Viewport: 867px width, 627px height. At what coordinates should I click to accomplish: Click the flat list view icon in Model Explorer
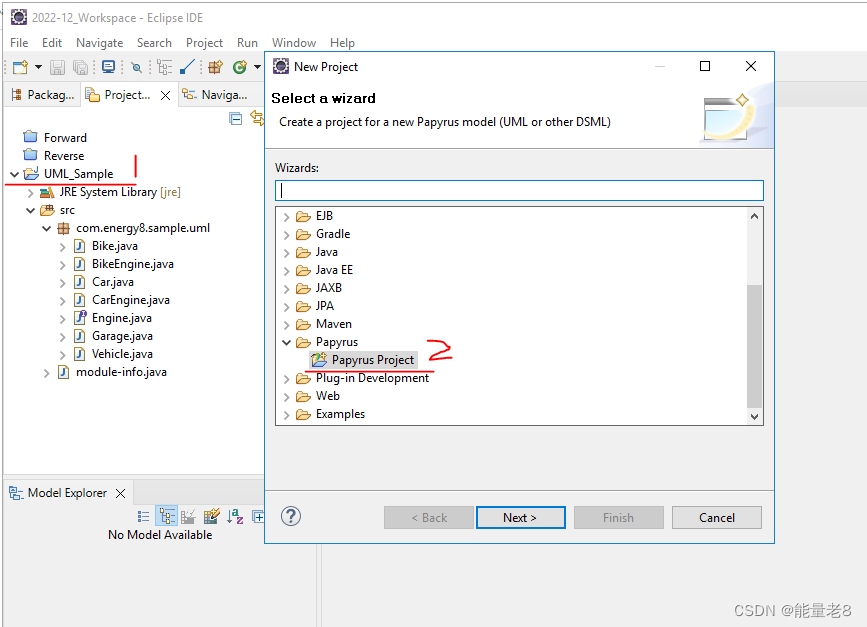pyautogui.click(x=144, y=516)
